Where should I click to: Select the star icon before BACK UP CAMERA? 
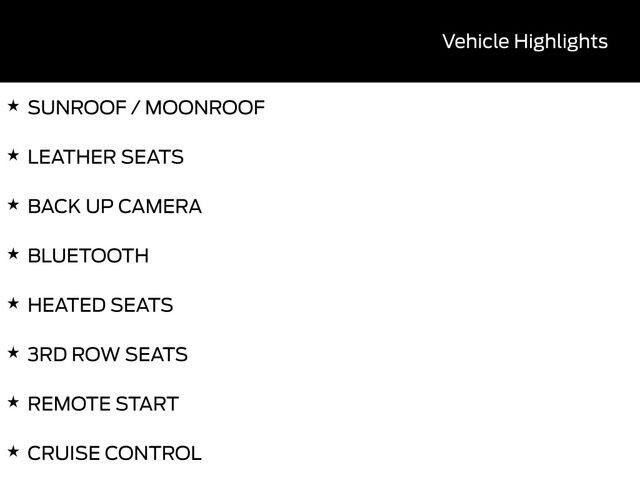tap(13, 204)
